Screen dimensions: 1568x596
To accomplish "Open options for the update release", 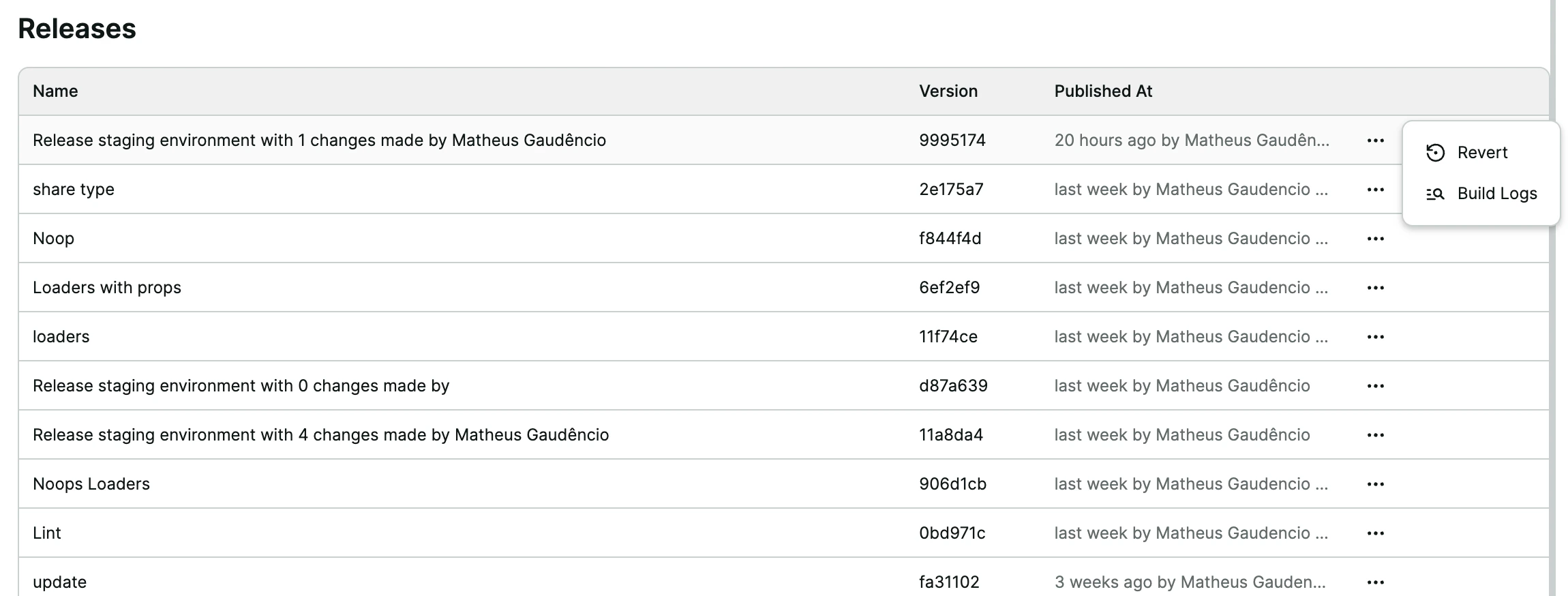I will [x=1375, y=582].
